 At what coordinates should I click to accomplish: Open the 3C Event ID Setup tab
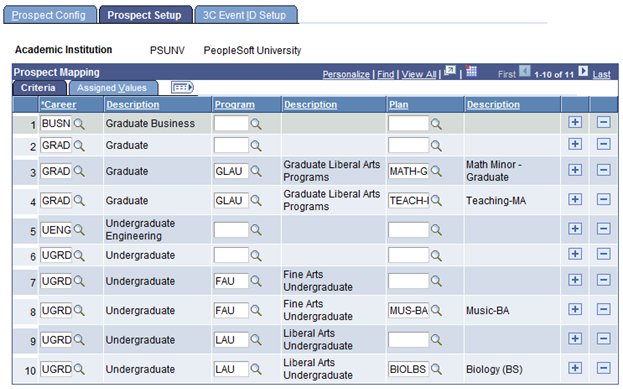click(x=246, y=15)
